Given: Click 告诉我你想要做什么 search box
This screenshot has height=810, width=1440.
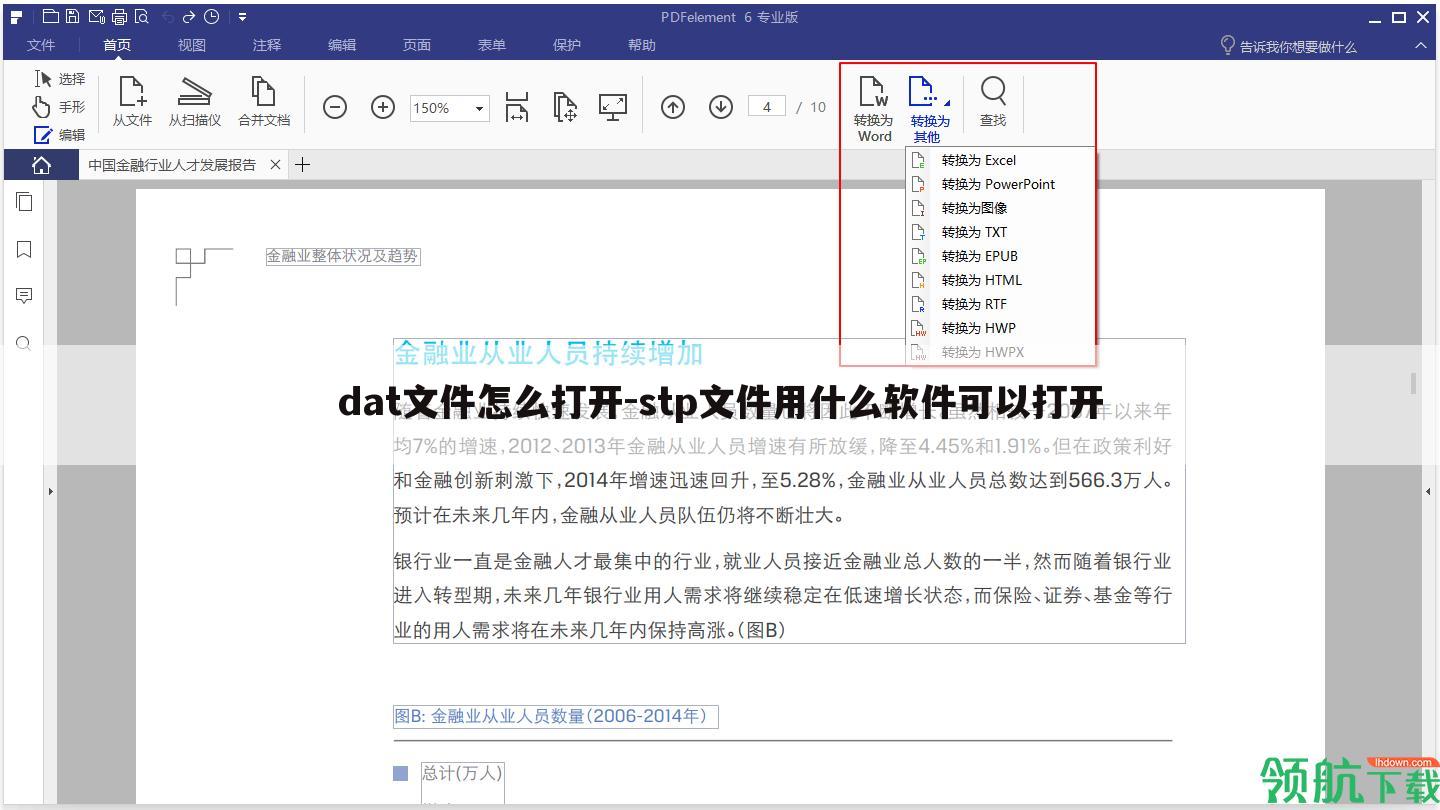Looking at the screenshot, I should coord(1288,46).
